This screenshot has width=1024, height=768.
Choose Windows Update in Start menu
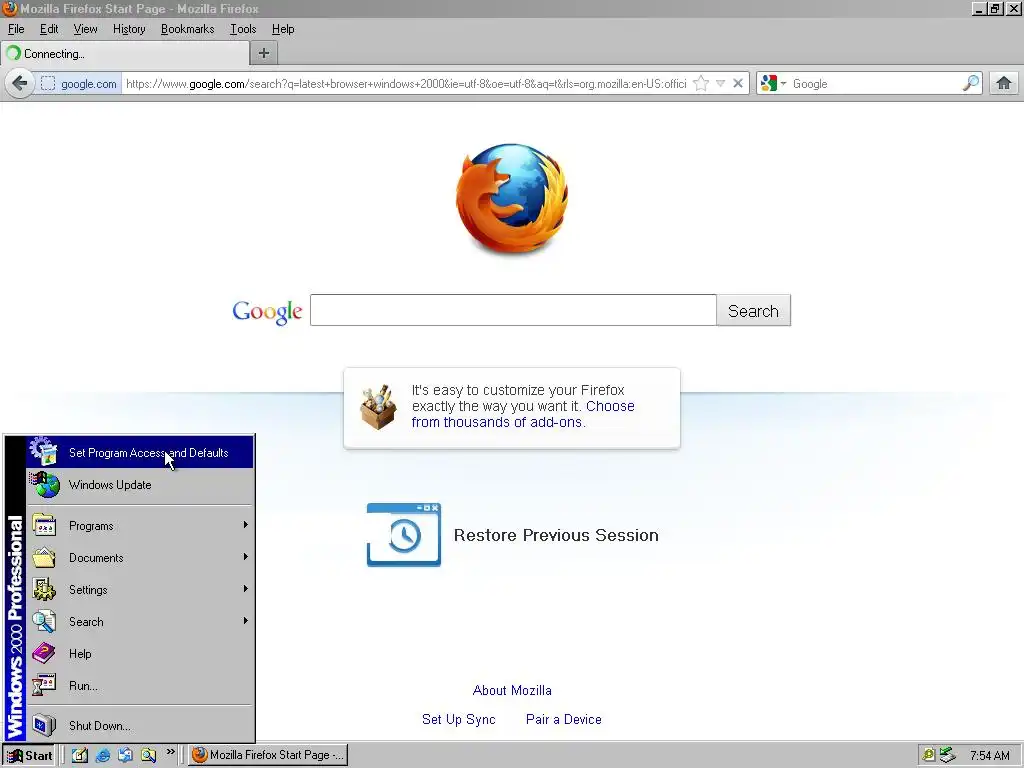tap(140, 485)
